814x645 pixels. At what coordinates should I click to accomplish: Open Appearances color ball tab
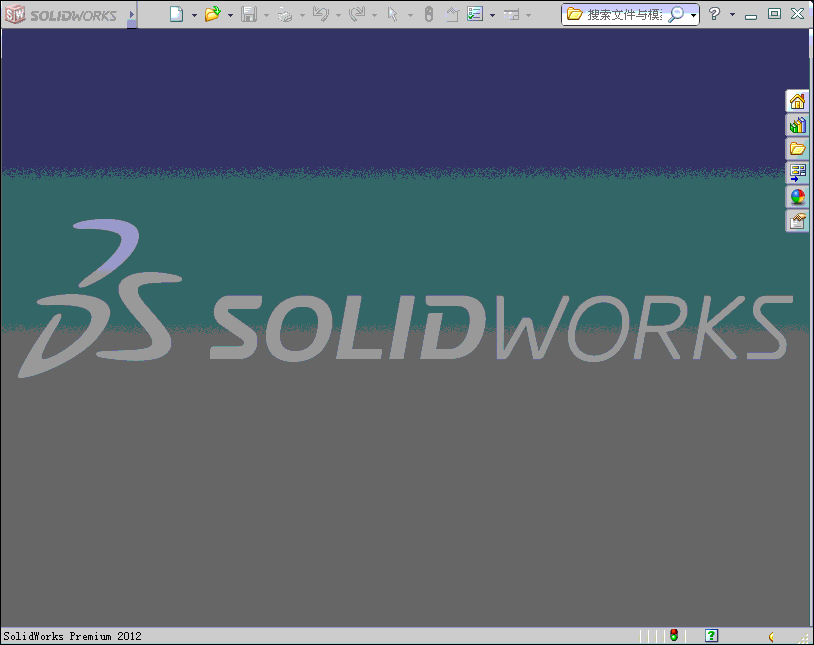[797, 197]
